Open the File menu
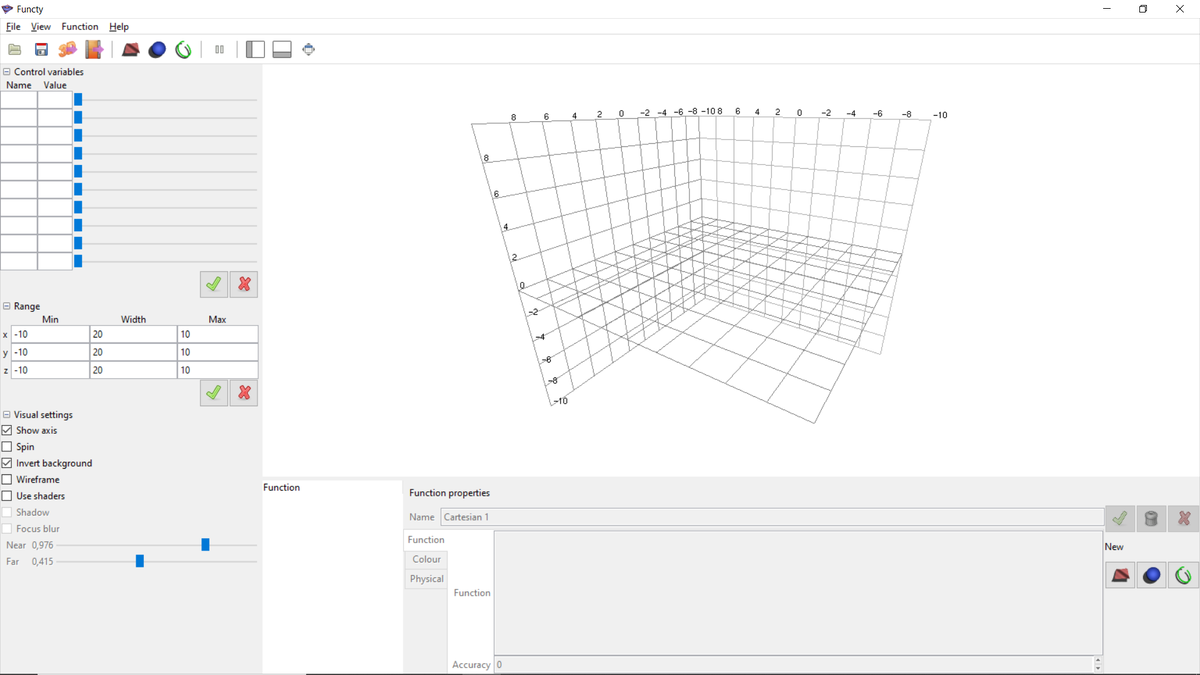The height and width of the screenshot is (675, 1200). 14,27
